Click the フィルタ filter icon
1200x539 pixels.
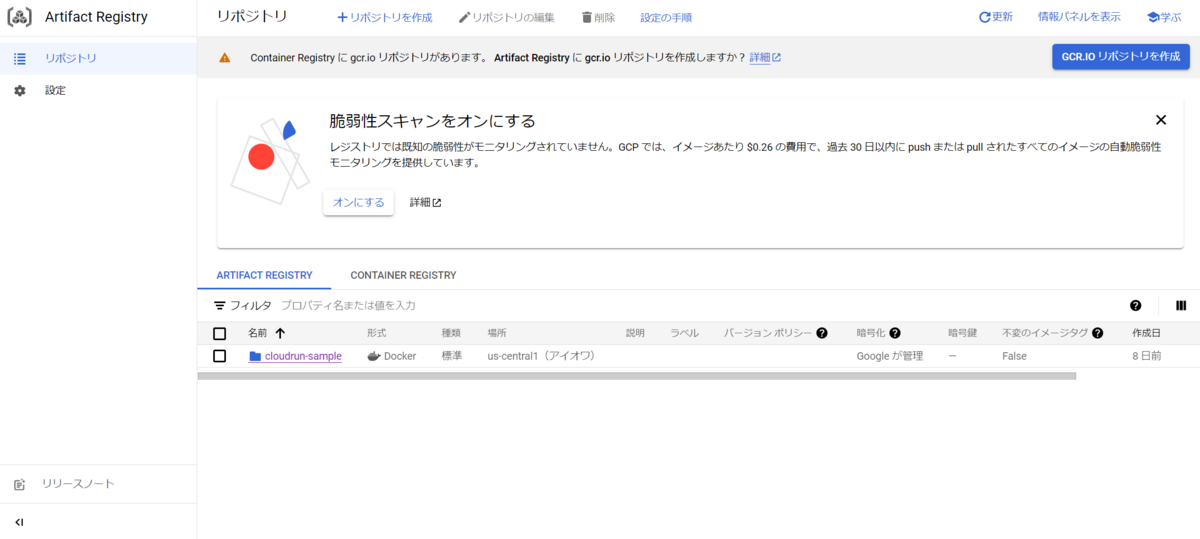click(x=220, y=305)
